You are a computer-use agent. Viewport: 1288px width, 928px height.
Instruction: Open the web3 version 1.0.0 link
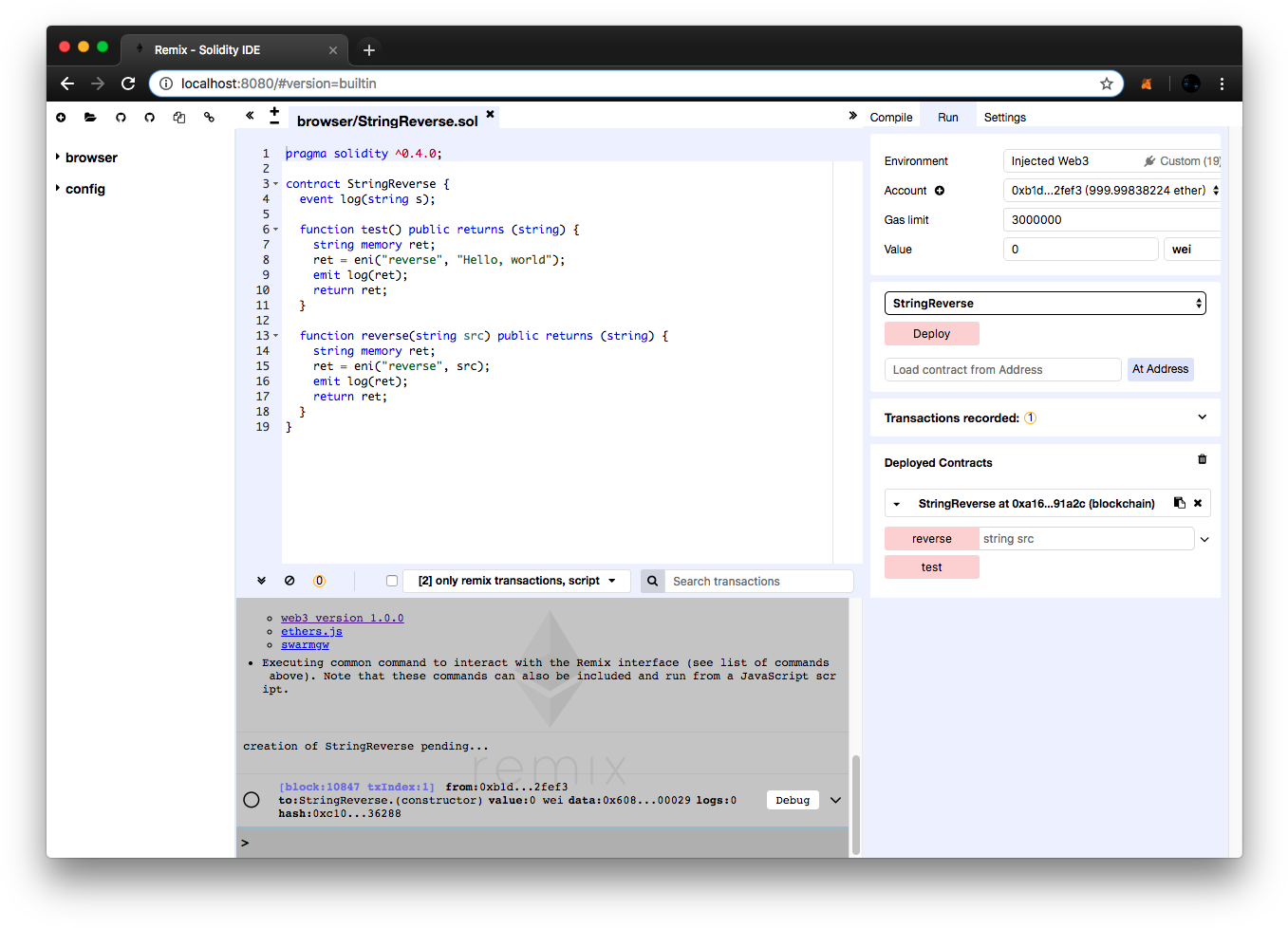[342, 618]
